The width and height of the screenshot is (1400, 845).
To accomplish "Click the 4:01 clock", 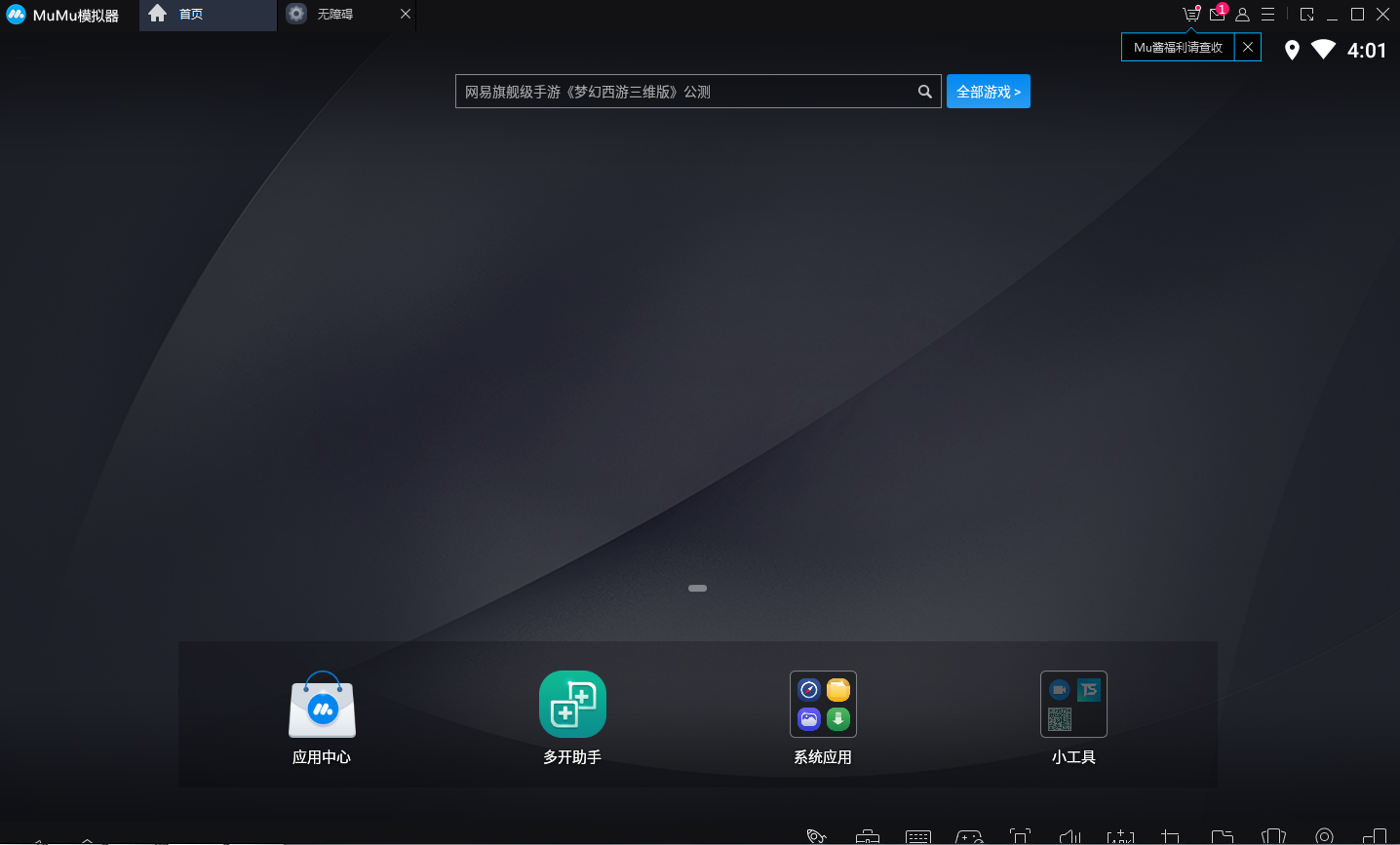I will click(x=1367, y=51).
